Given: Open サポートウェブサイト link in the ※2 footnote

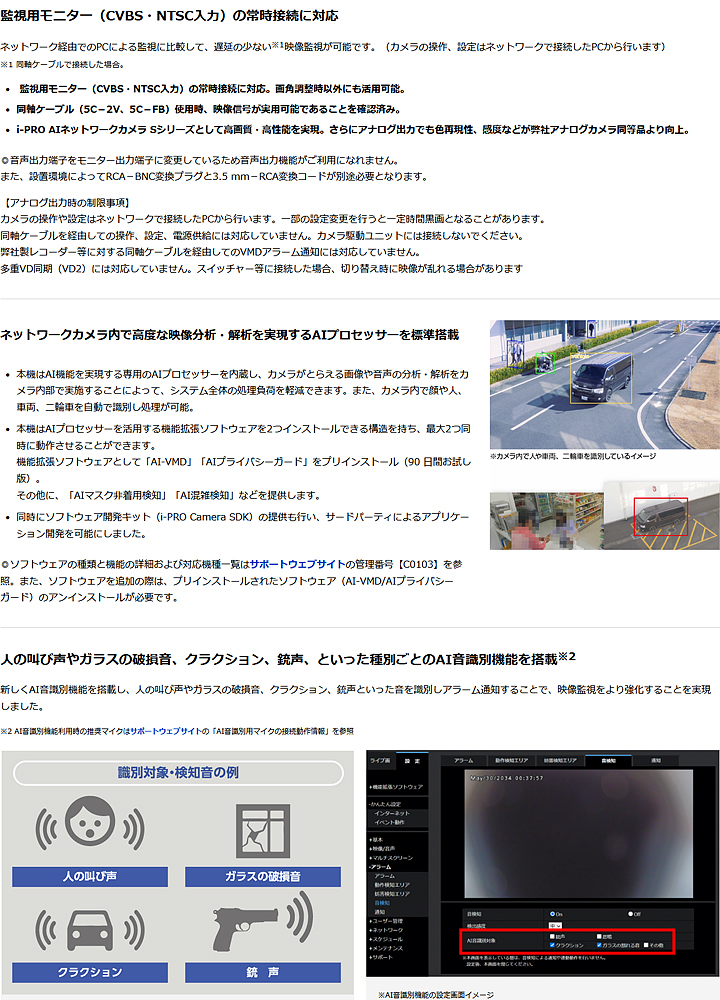Looking at the screenshot, I should point(166,732).
